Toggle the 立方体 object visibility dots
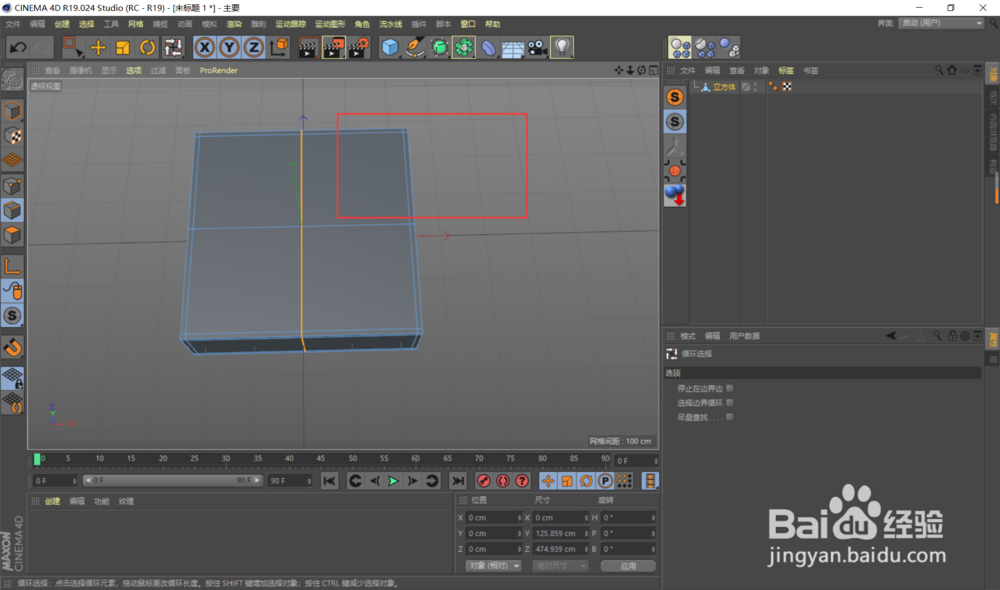This screenshot has width=1000, height=590. pyautogui.click(x=756, y=87)
